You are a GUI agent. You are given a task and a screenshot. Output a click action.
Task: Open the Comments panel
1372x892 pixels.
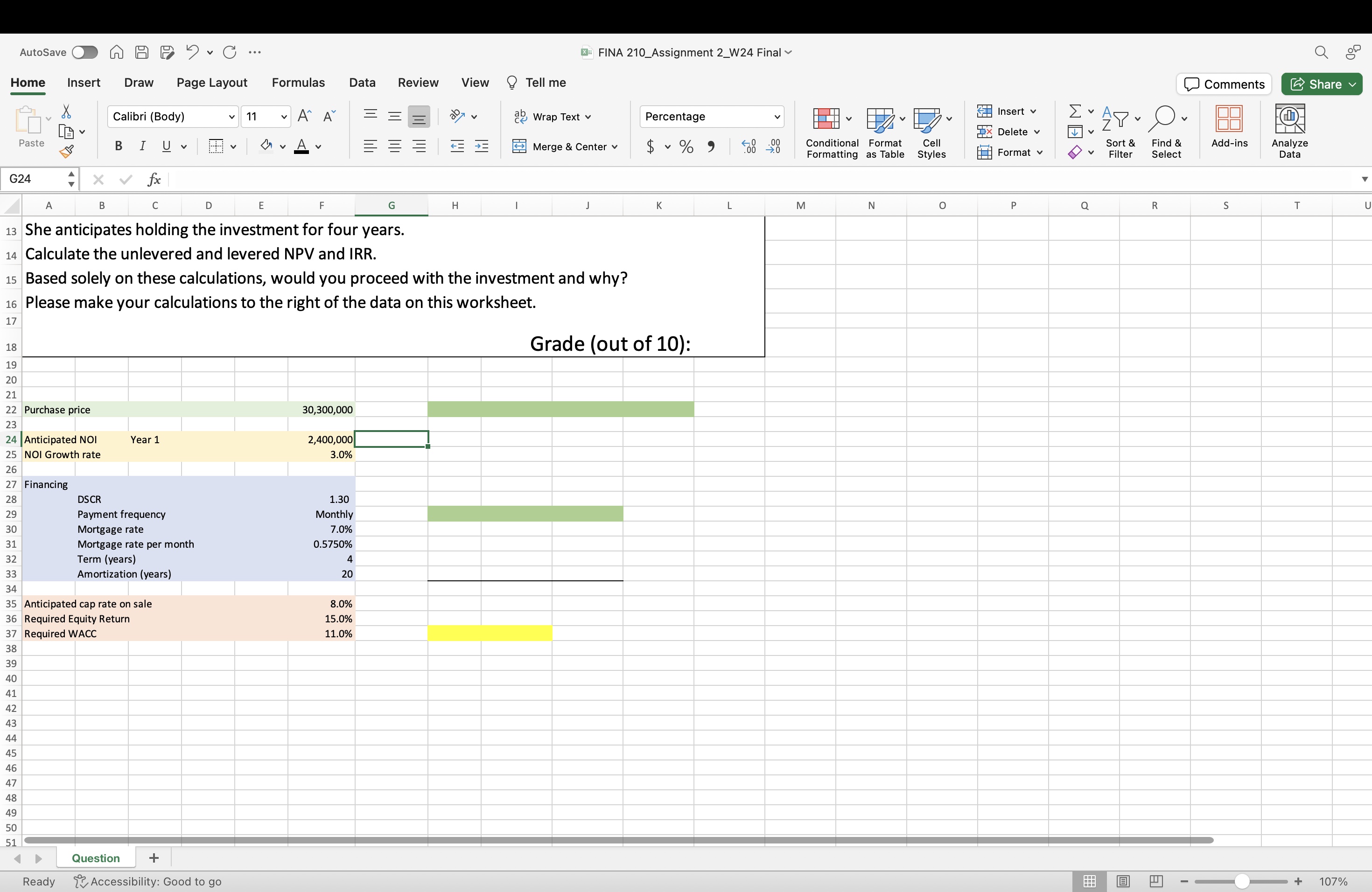tap(1223, 84)
